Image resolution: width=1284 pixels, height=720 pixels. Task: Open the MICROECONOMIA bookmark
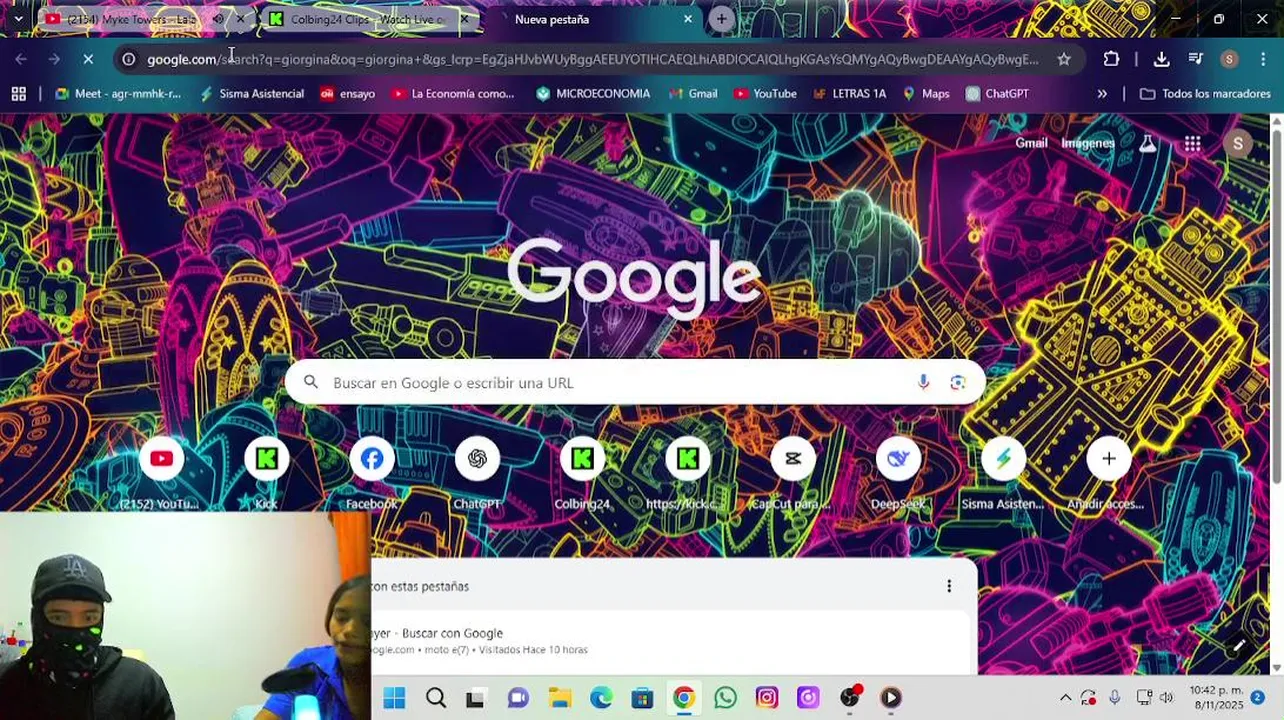[593, 94]
